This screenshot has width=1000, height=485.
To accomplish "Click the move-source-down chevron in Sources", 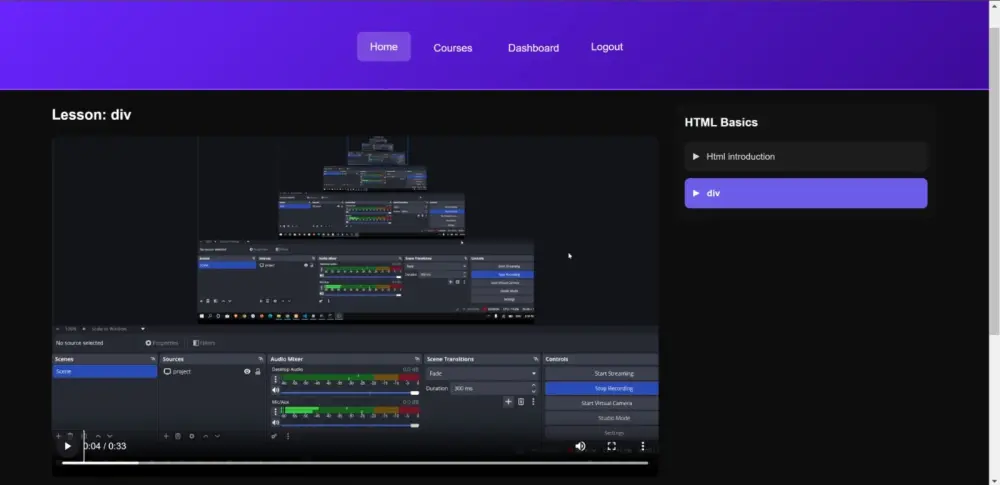I will coord(217,436).
